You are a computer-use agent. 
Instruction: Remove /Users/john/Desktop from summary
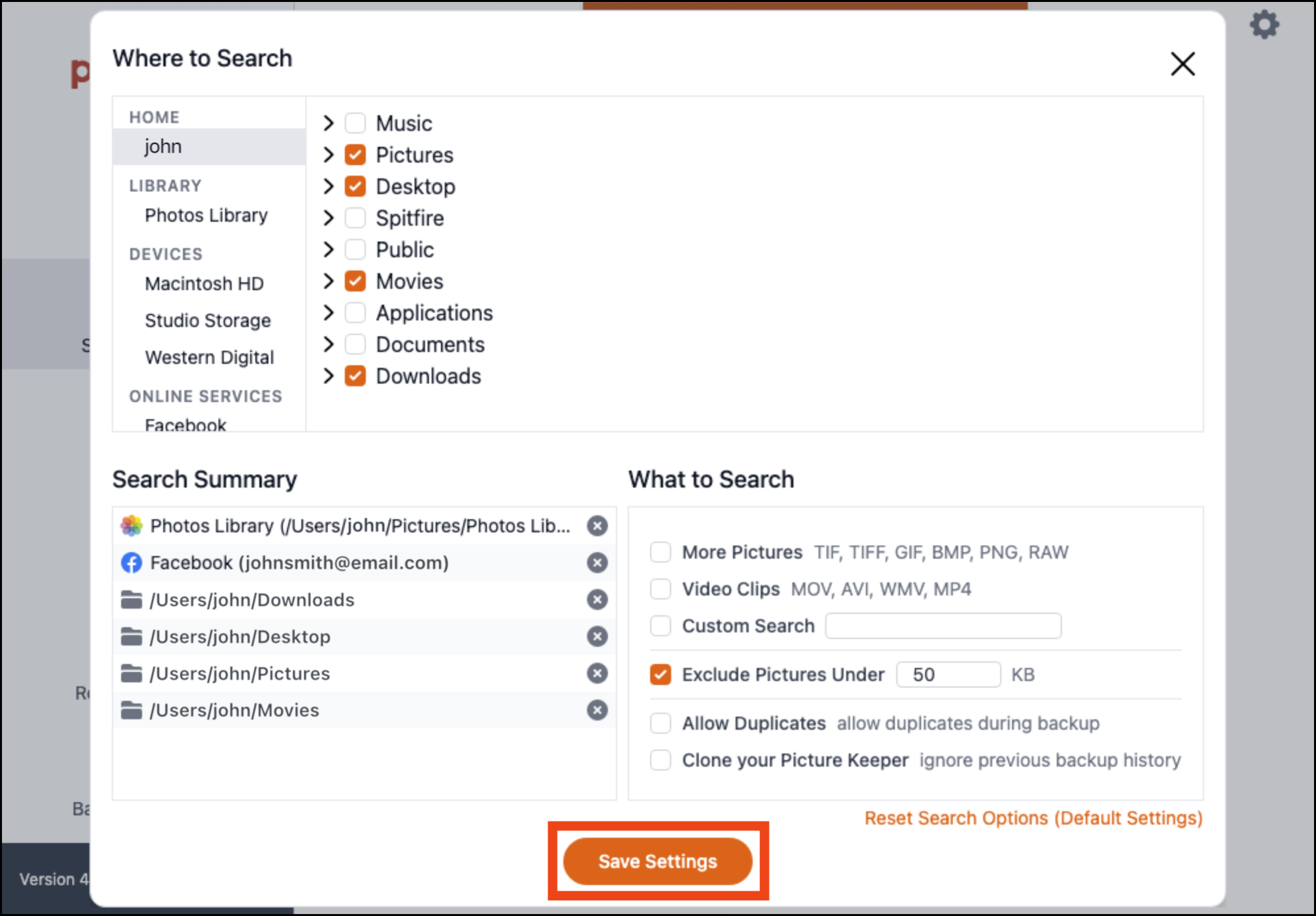pos(597,636)
